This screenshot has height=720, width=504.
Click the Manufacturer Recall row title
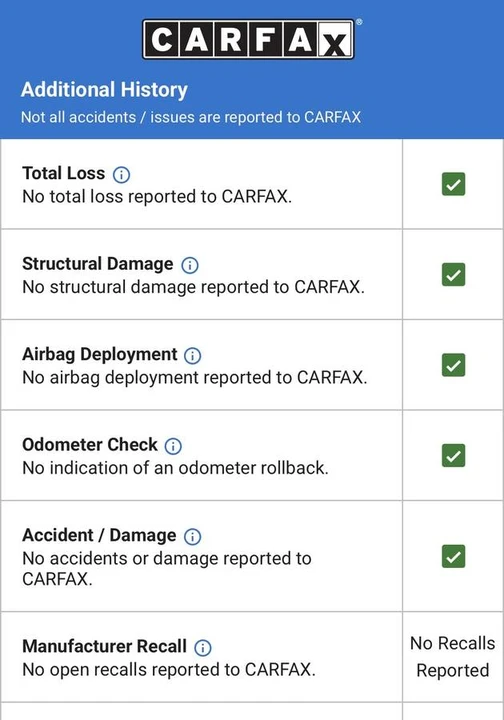[x=104, y=646]
